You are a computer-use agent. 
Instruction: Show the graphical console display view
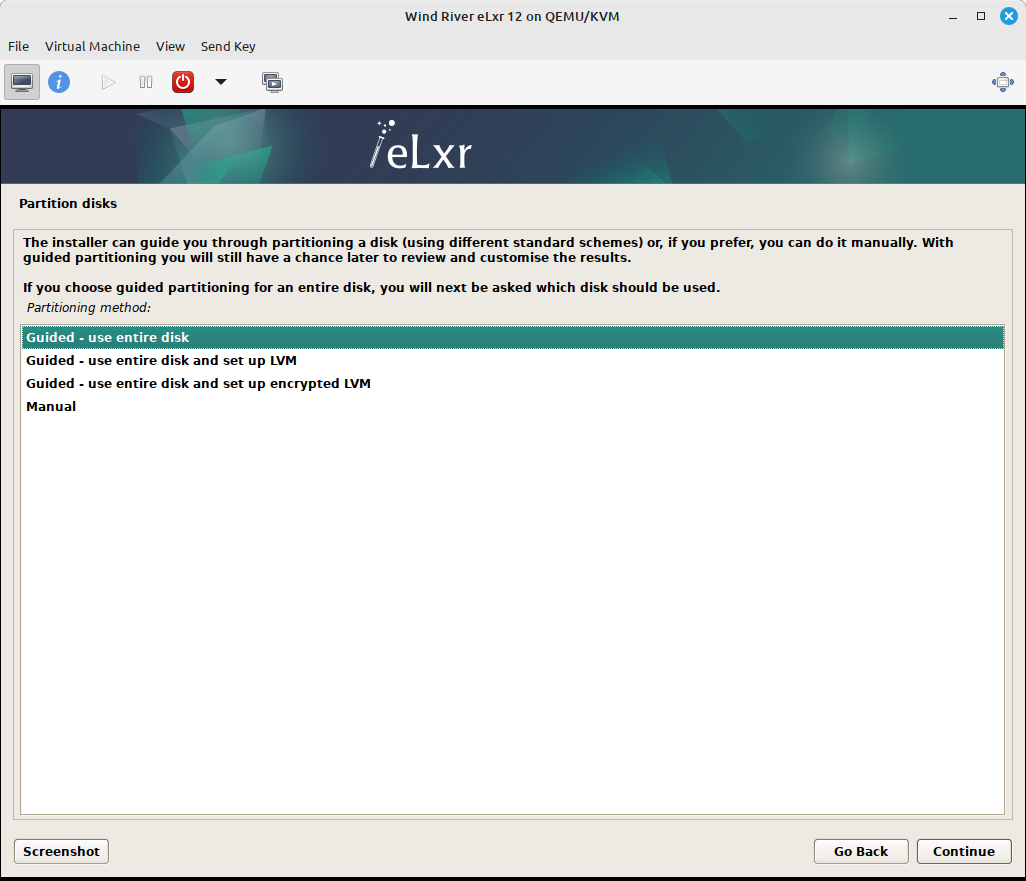click(21, 81)
